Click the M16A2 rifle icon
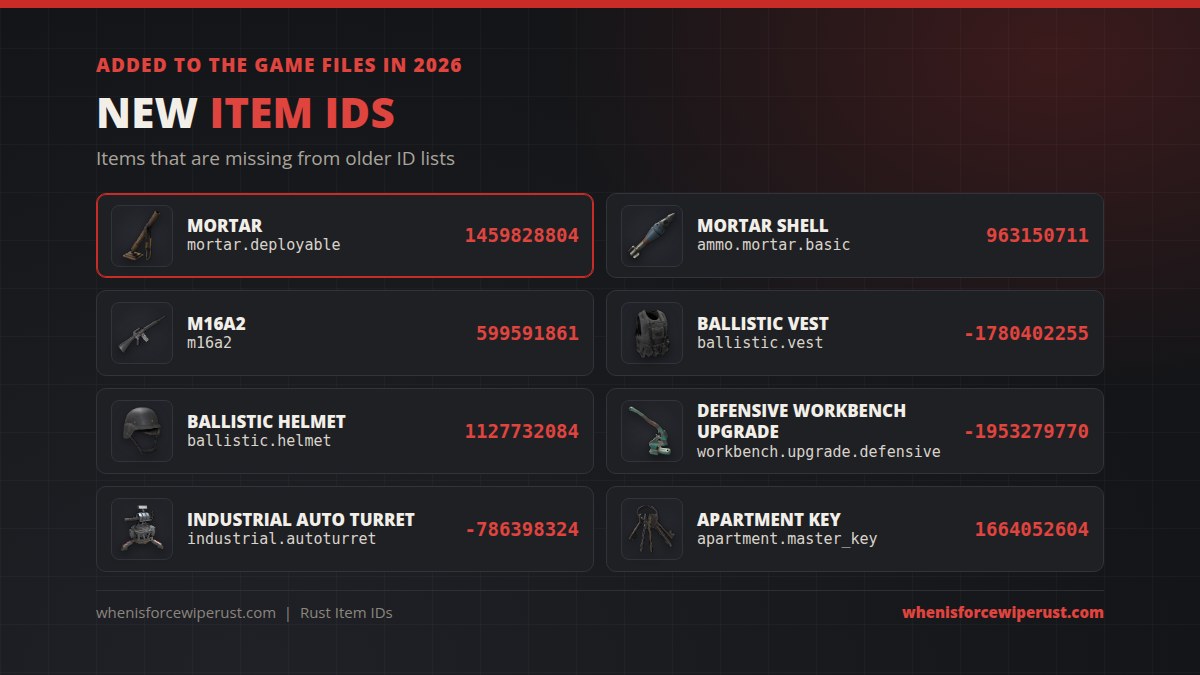Image resolution: width=1200 pixels, height=675 pixels. click(142, 333)
